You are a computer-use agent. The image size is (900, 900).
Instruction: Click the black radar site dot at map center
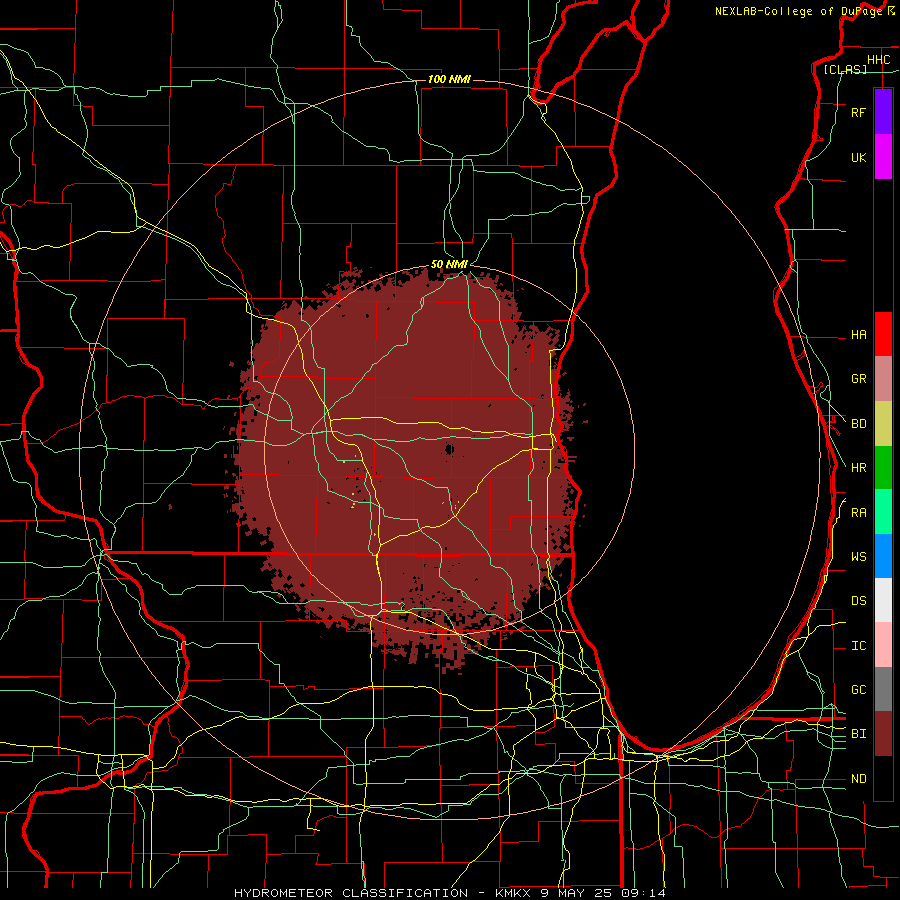point(449,449)
